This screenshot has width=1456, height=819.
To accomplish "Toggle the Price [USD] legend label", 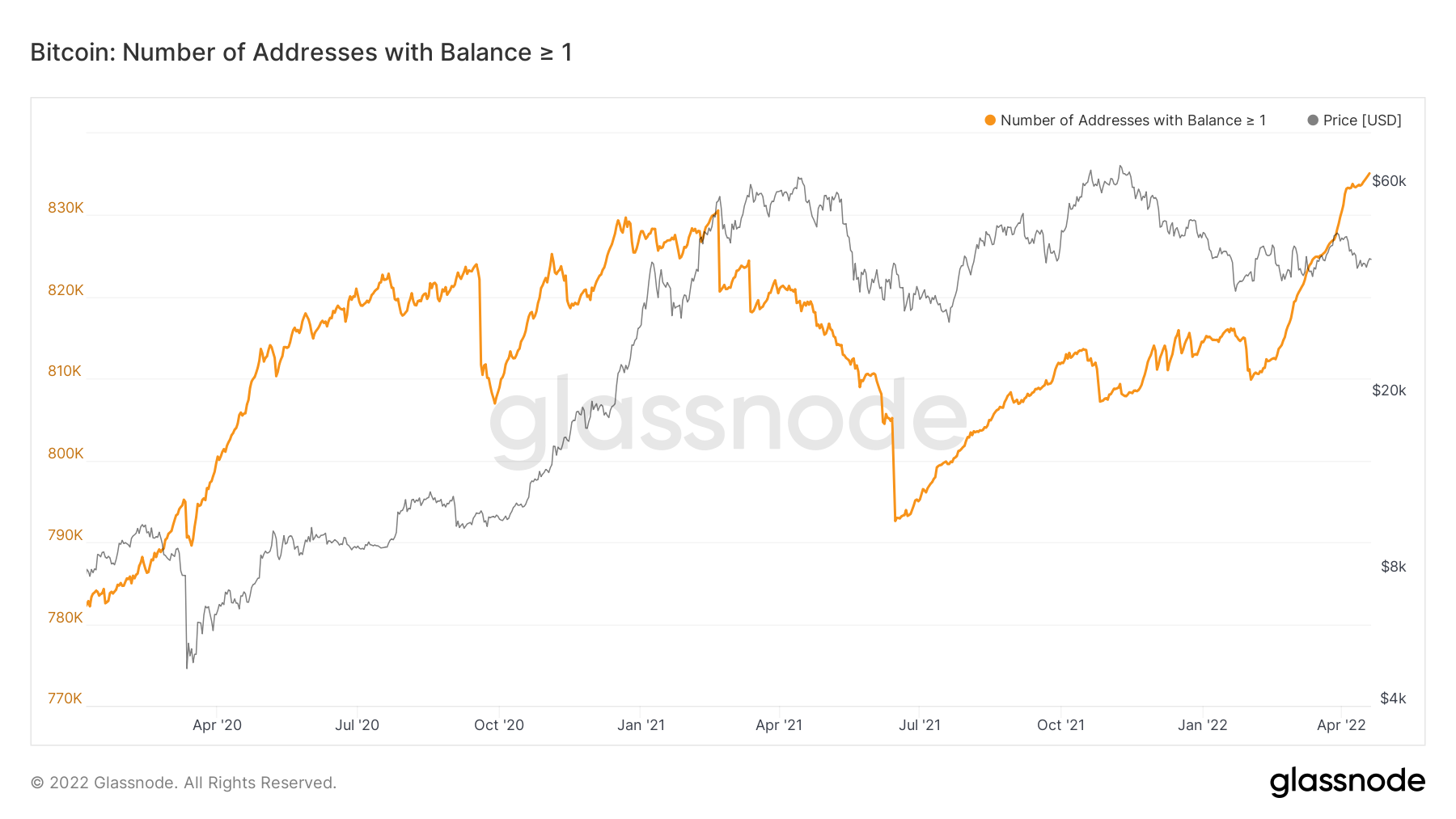I will pyautogui.click(x=1362, y=120).
